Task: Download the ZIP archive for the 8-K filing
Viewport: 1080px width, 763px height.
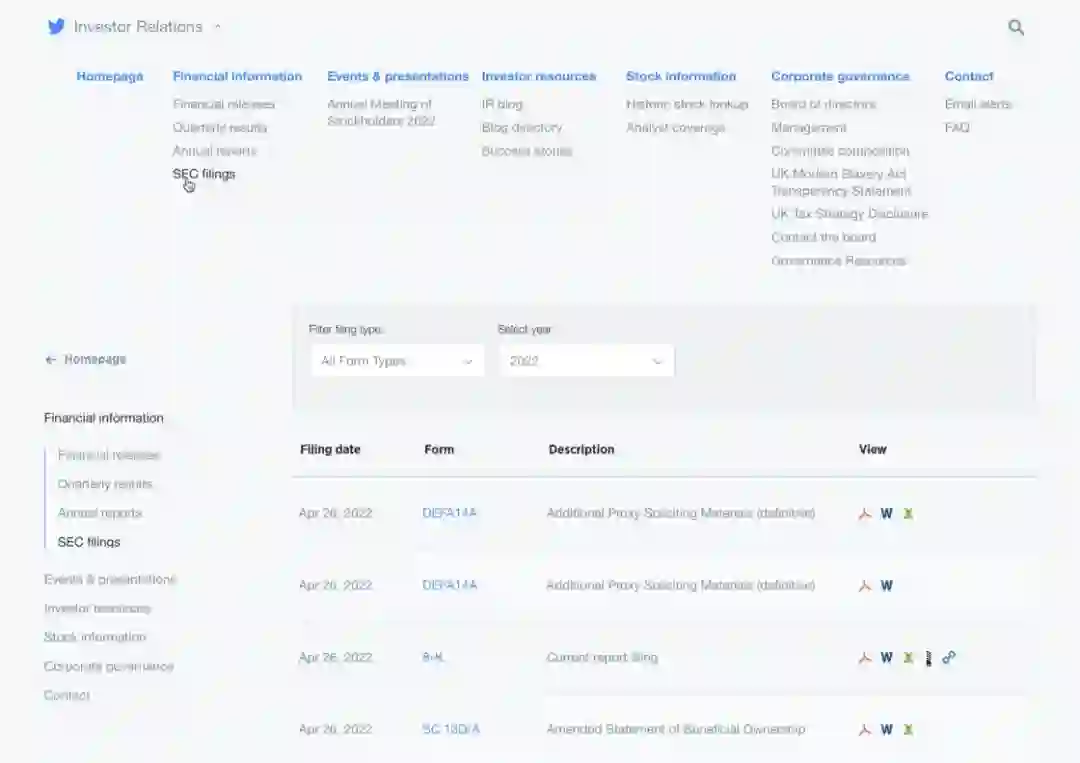Action: tap(928, 658)
